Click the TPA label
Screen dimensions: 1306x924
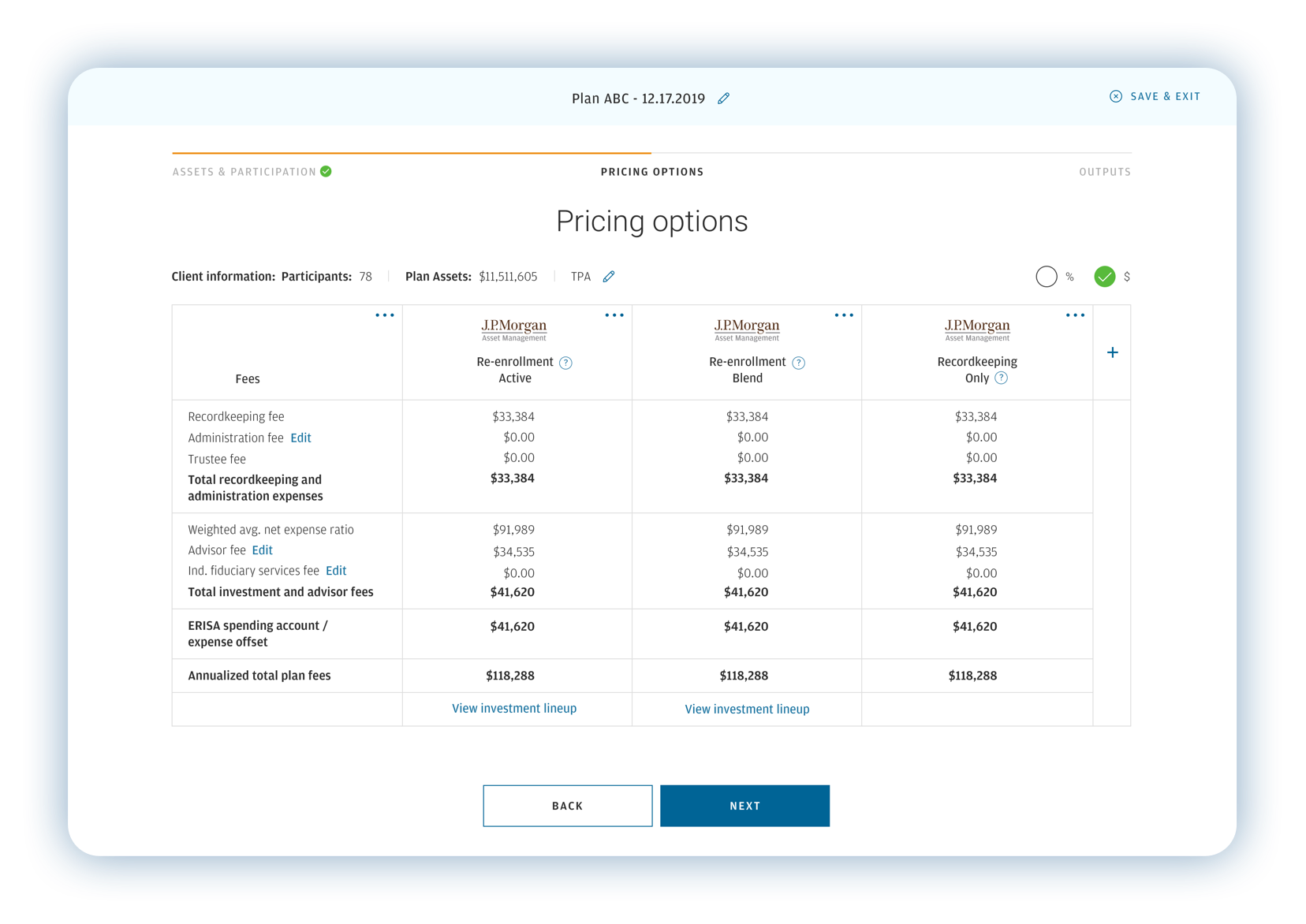pyautogui.click(x=580, y=277)
